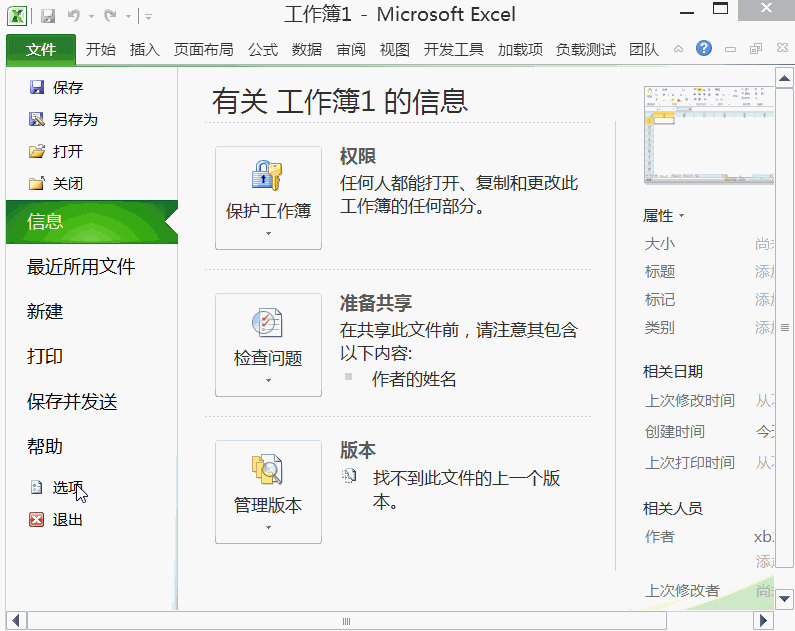
Task: Open the Undo history dropdown arrow
Action: click(91, 17)
